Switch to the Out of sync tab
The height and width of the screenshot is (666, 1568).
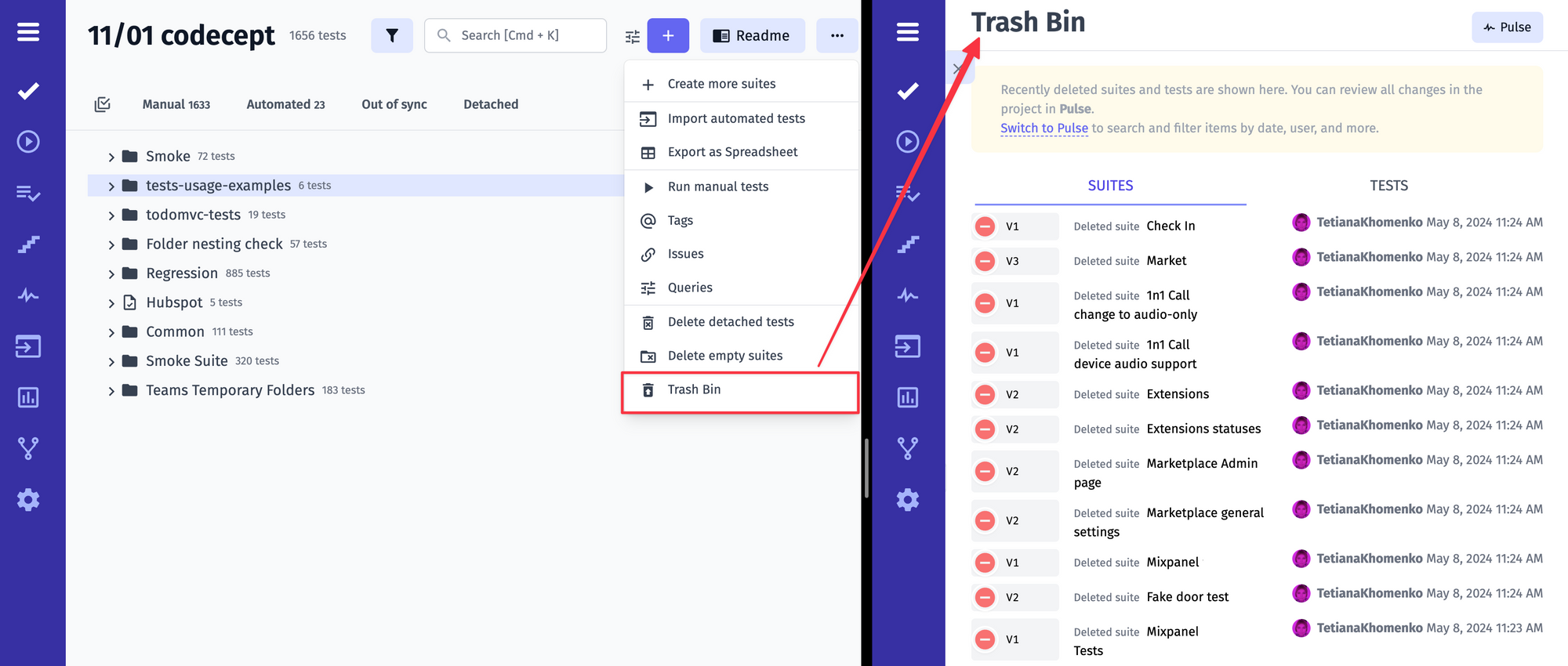[x=394, y=104]
